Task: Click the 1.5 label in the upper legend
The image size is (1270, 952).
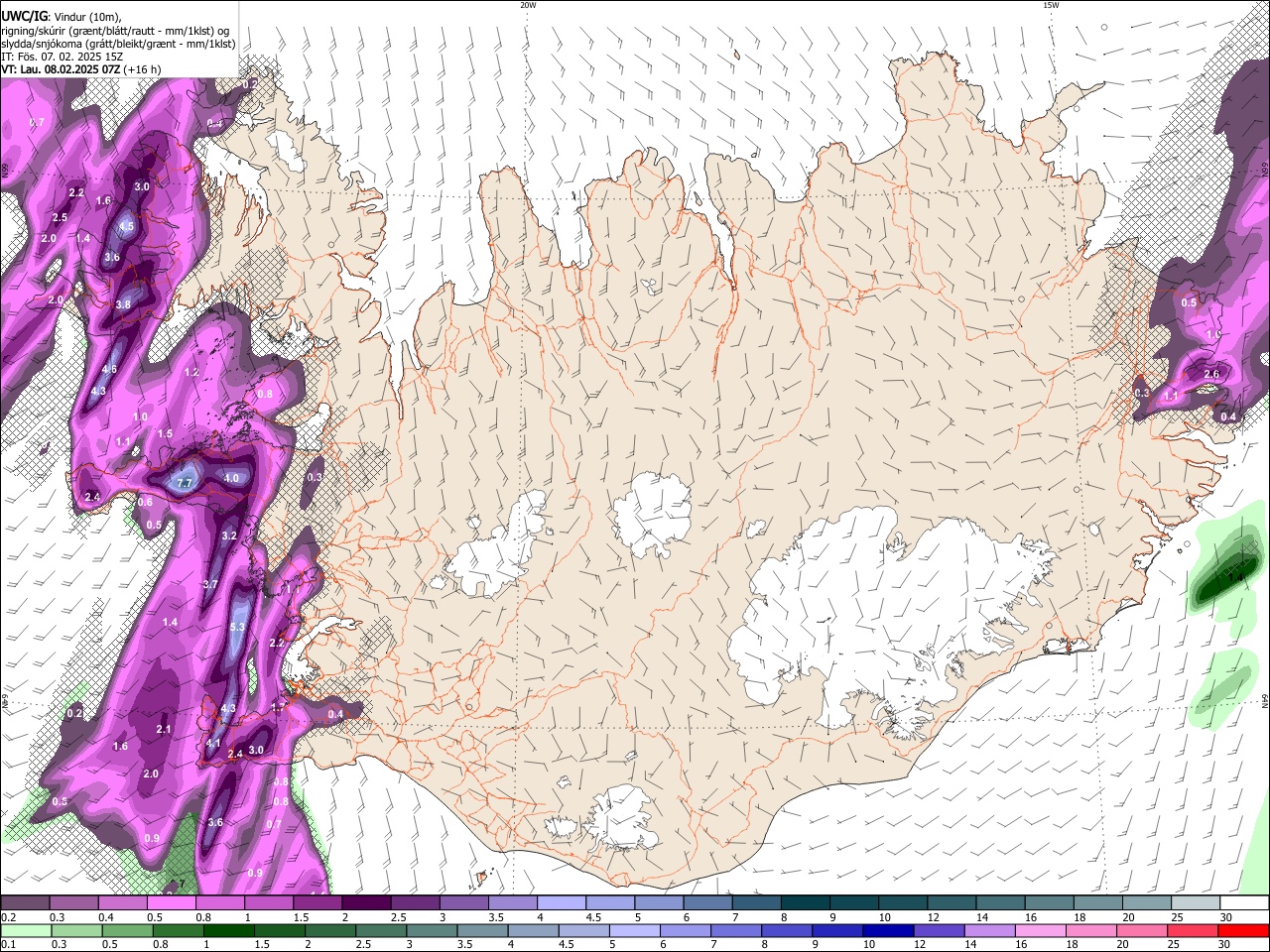Action: (x=301, y=917)
